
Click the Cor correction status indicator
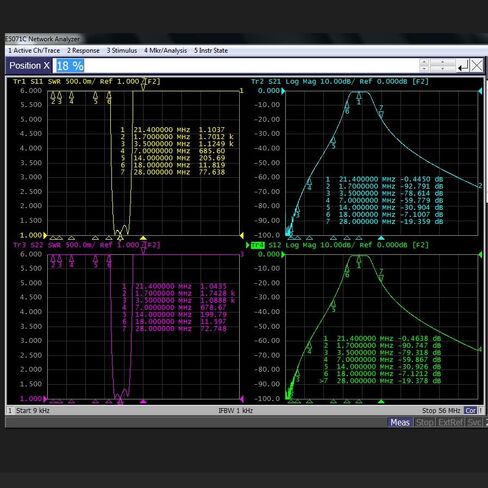coord(470,411)
